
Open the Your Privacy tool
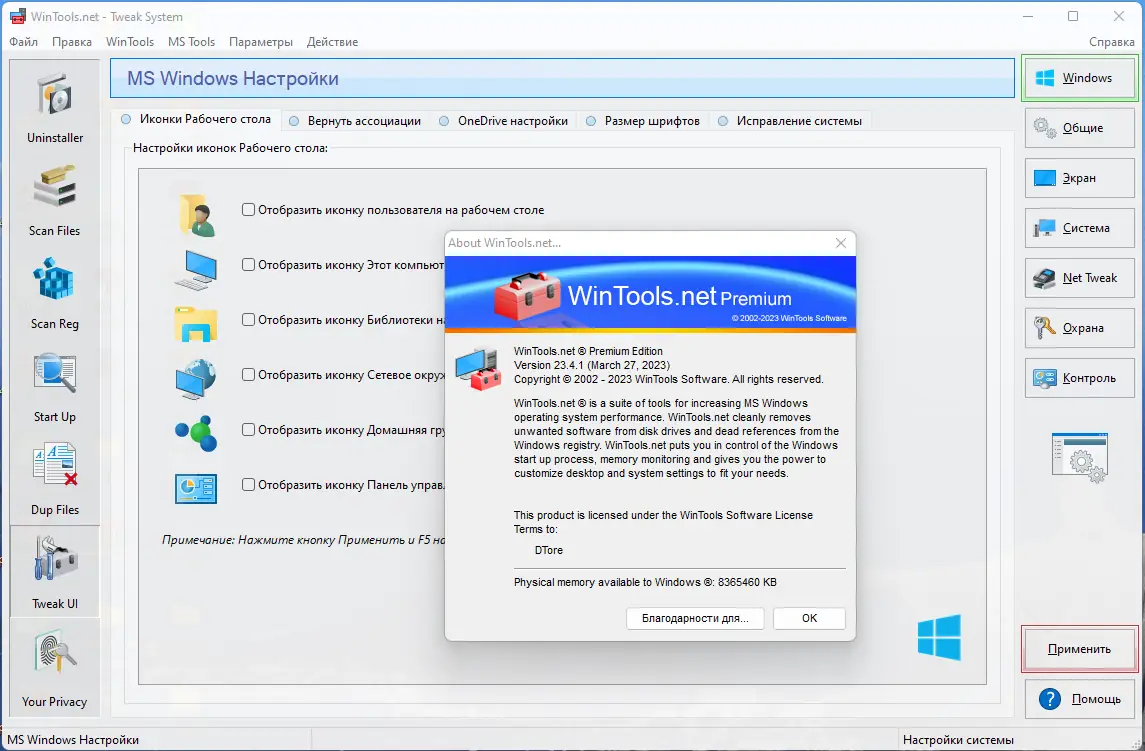pyautogui.click(x=55, y=666)
